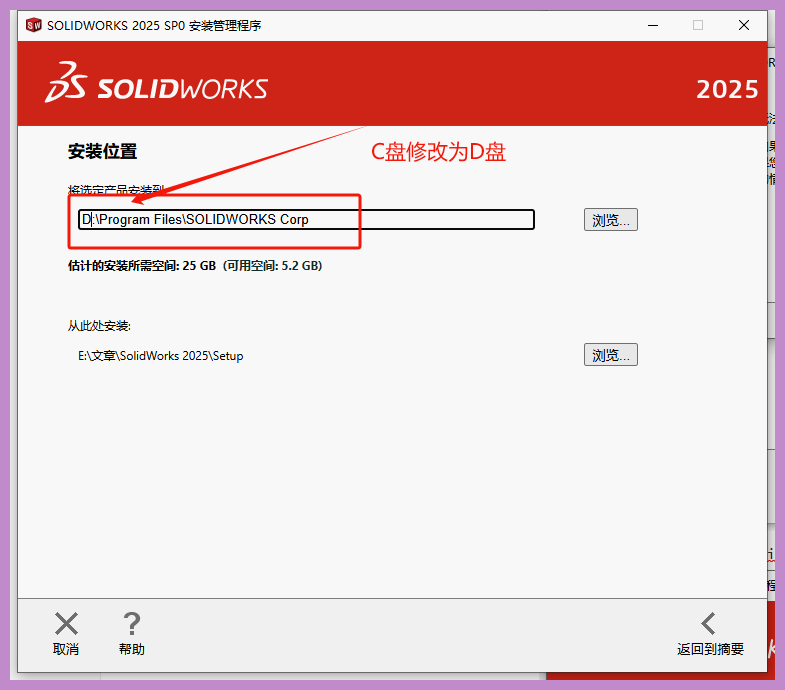785x690 pixels.
Task: Go back to summary via the chevron icon
Action: pos(709,624)
